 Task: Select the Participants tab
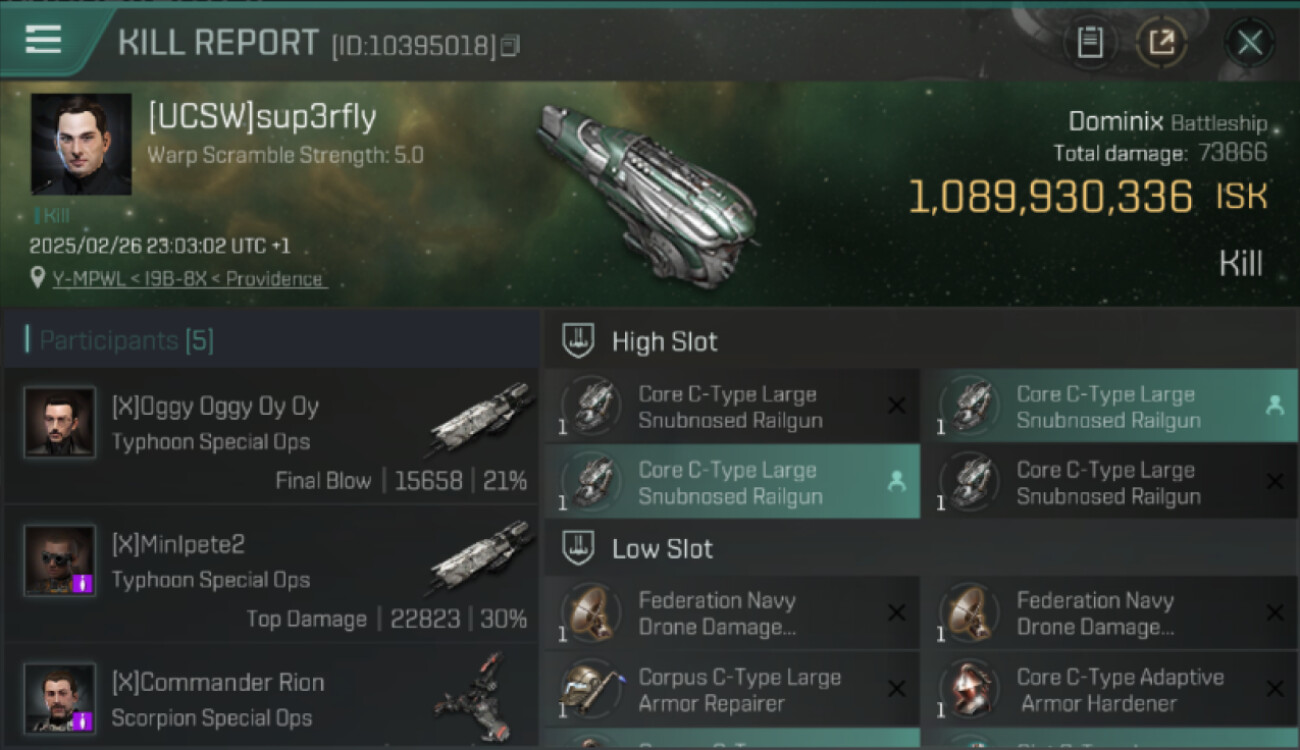[126, 341]
